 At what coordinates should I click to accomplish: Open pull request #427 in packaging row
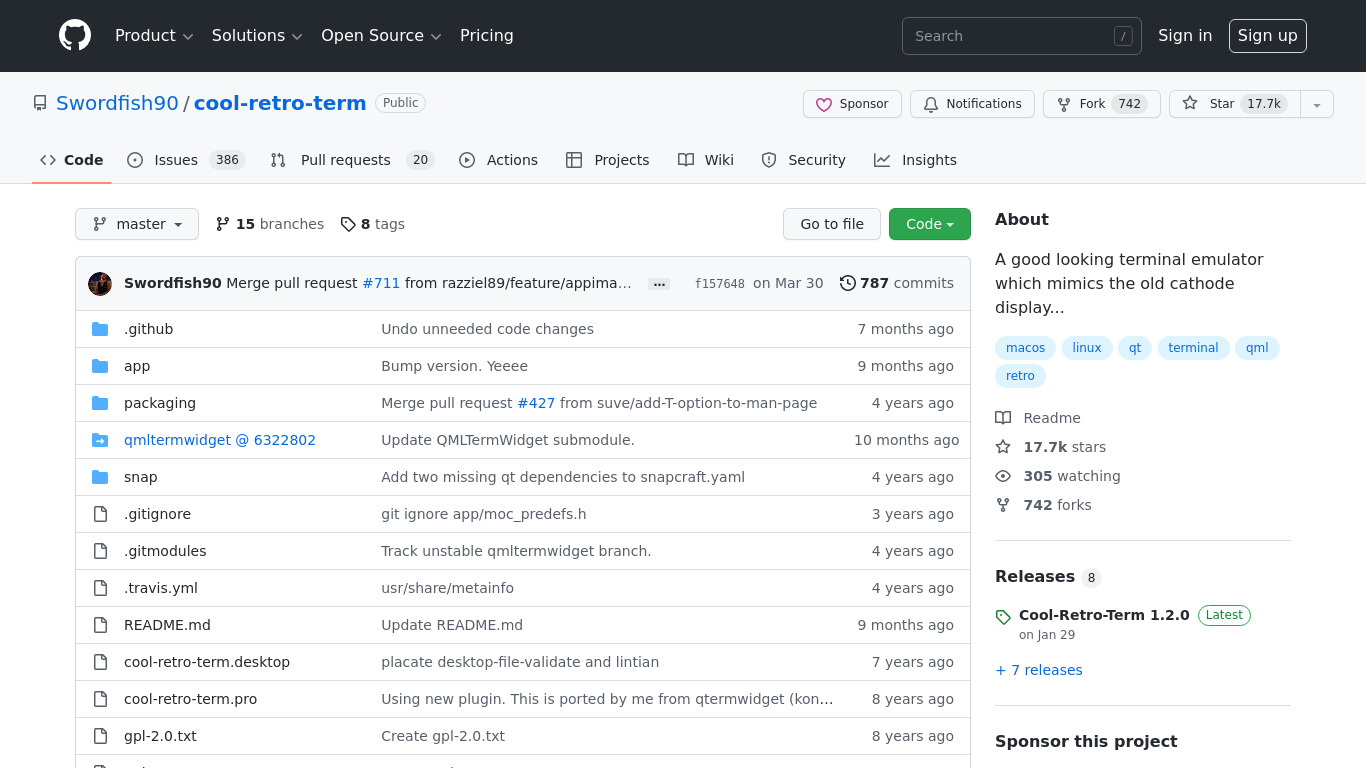point(536,403)
